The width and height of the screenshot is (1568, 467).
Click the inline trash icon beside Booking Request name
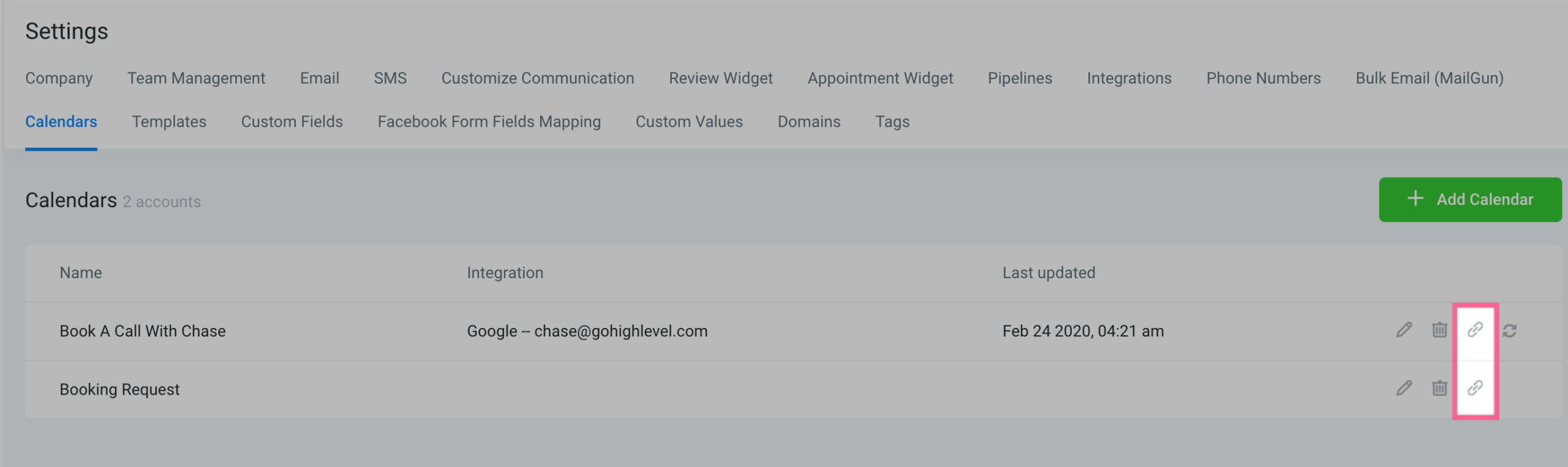click(1439, 389)
